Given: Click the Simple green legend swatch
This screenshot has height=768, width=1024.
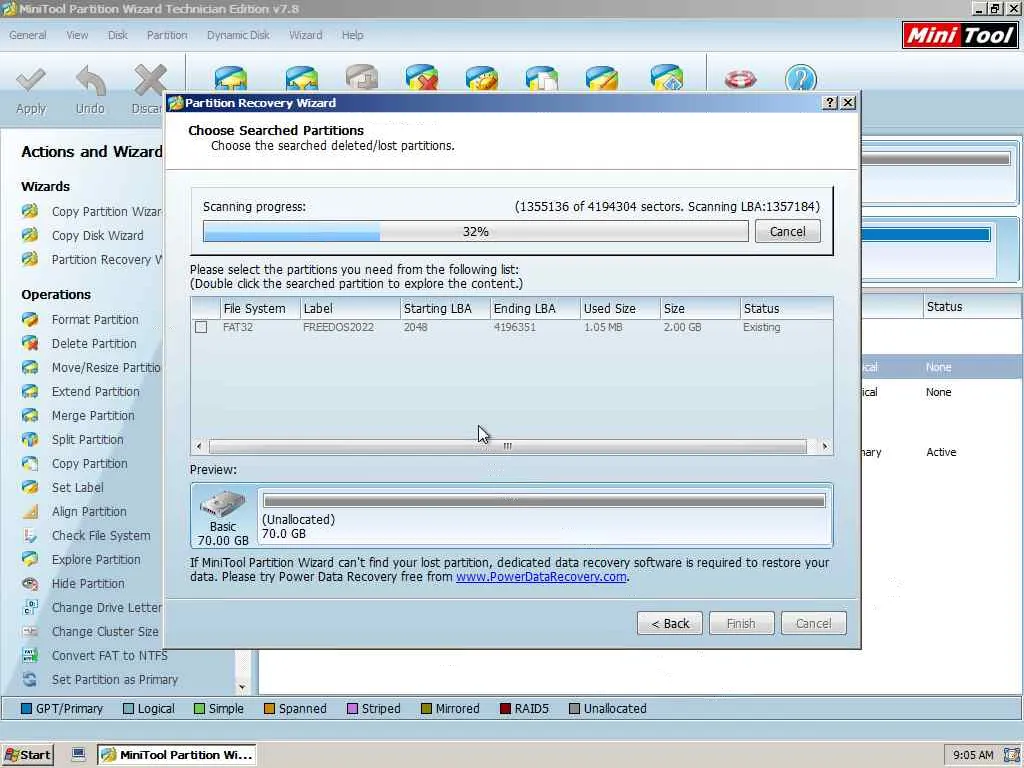Looking at the screenshot, I should (x=199, y=709).
